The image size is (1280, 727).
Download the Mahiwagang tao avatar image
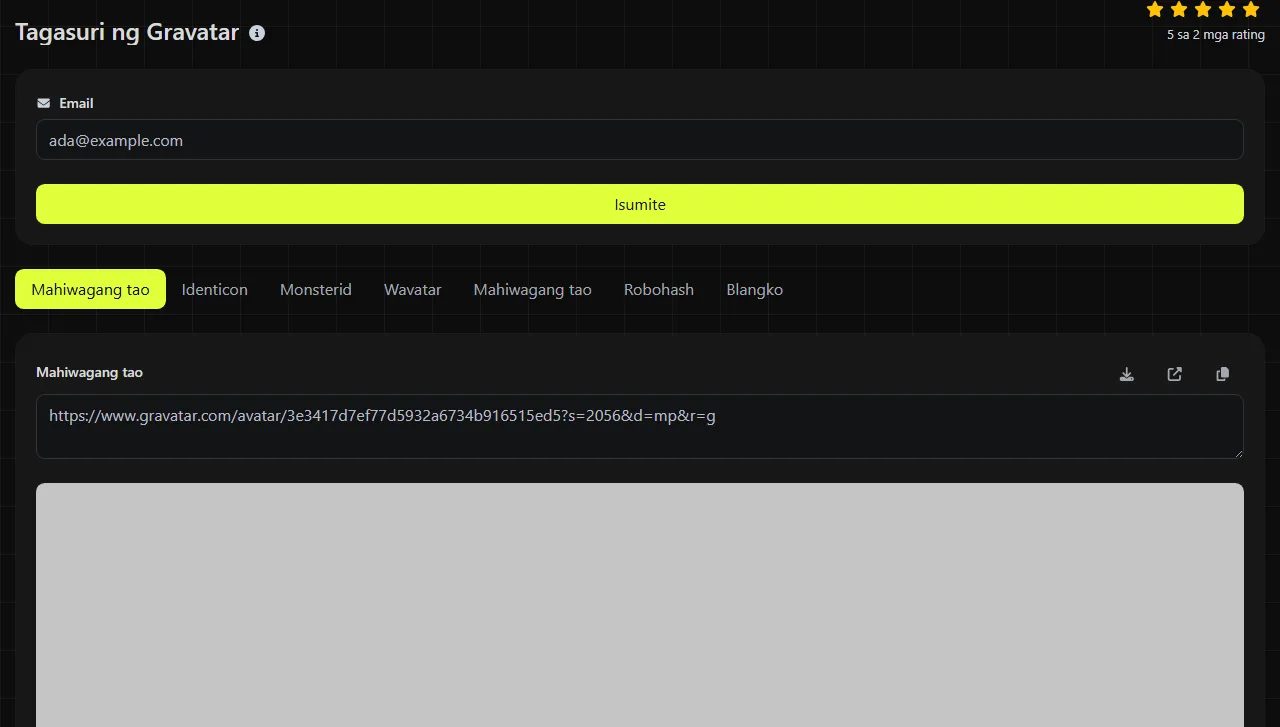[x=1127, y=374]
